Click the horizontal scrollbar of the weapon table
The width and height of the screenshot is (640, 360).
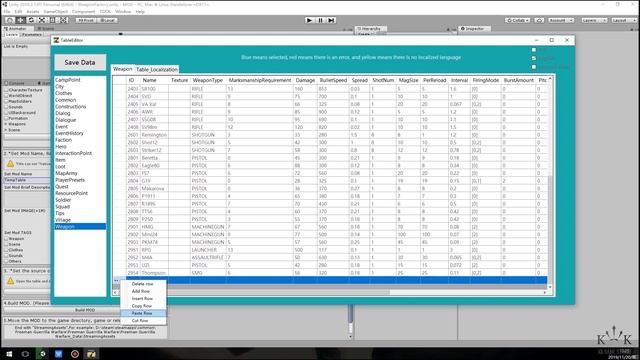[330, 292]
